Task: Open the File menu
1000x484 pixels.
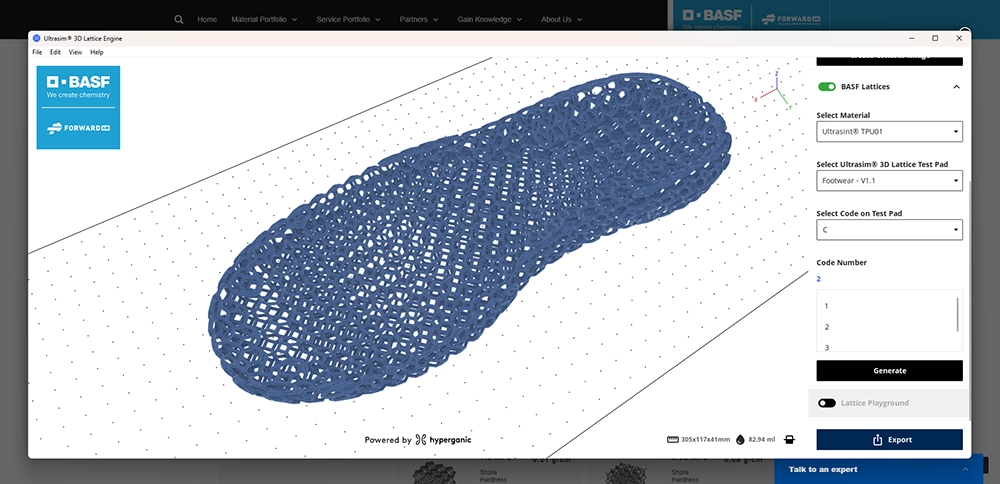Action: [37, 52]
